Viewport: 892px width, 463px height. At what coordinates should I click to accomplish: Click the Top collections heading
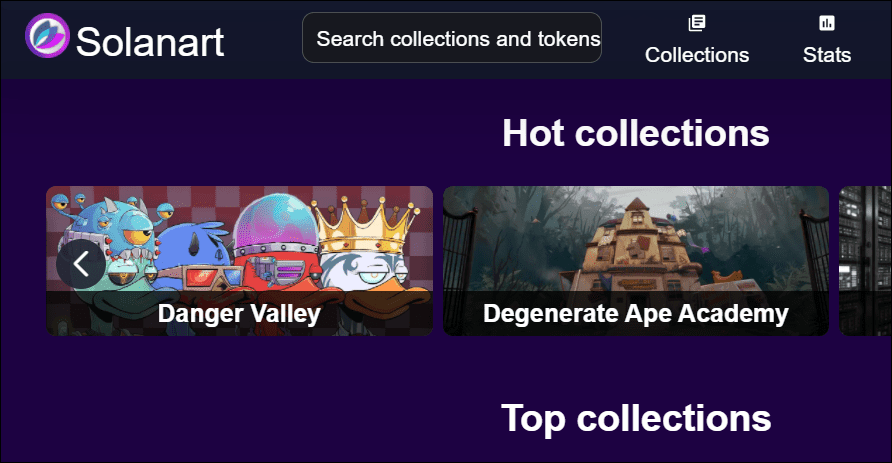(x=635, y=419)
